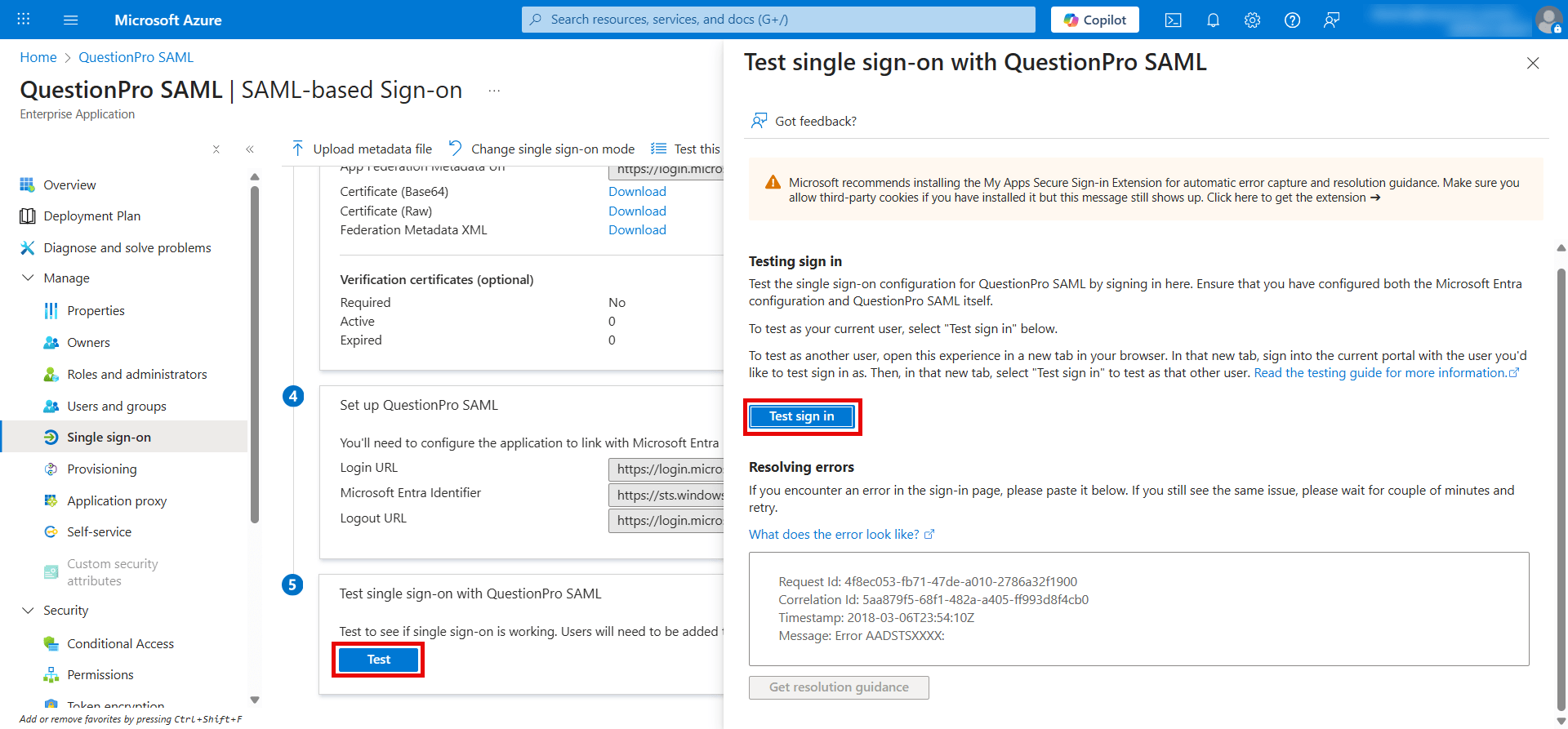Click the search resources input field
This screenshot has height=729, width=1568.
(777, 20)
